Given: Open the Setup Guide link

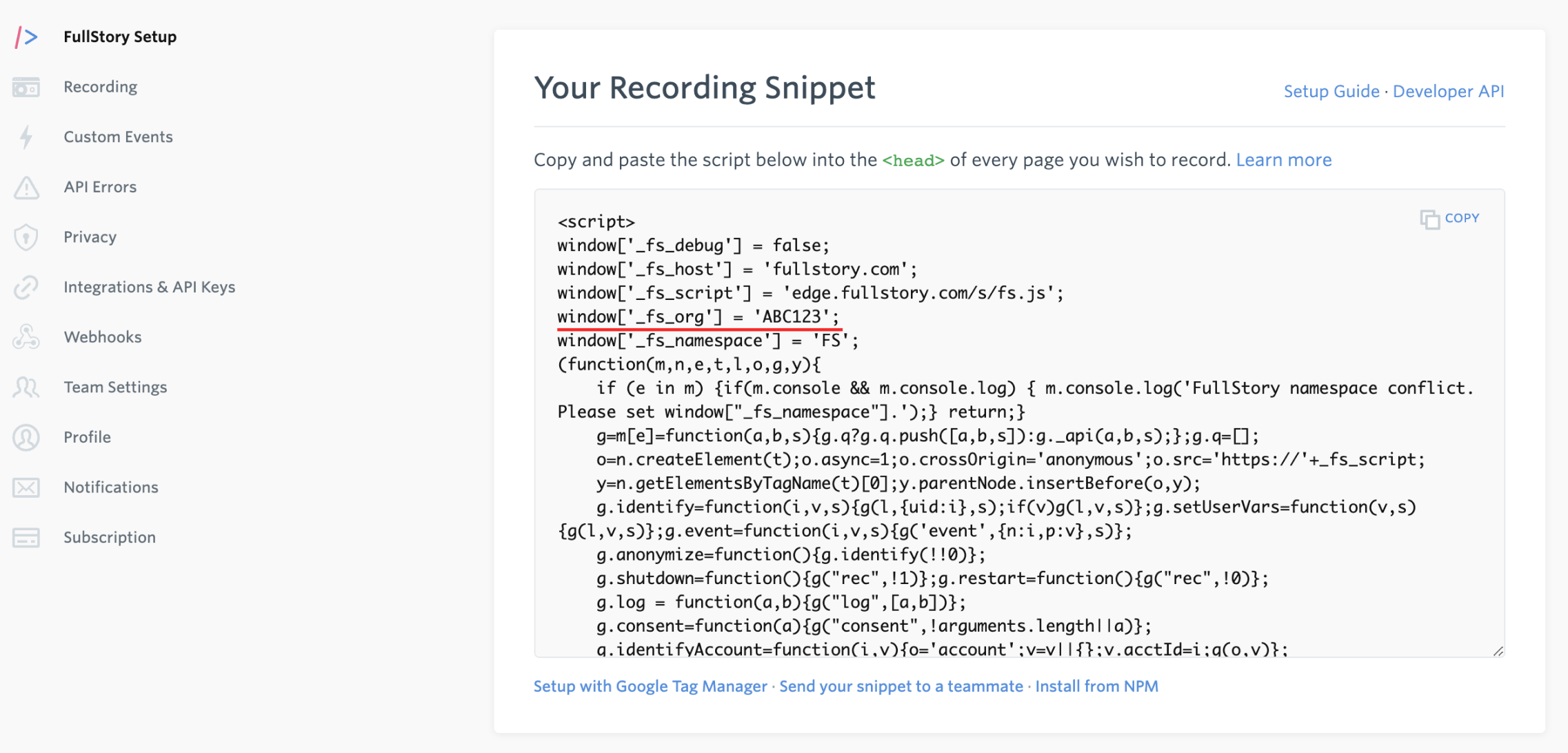Looking at the screenshot, I should click(x=1331, y=91).
